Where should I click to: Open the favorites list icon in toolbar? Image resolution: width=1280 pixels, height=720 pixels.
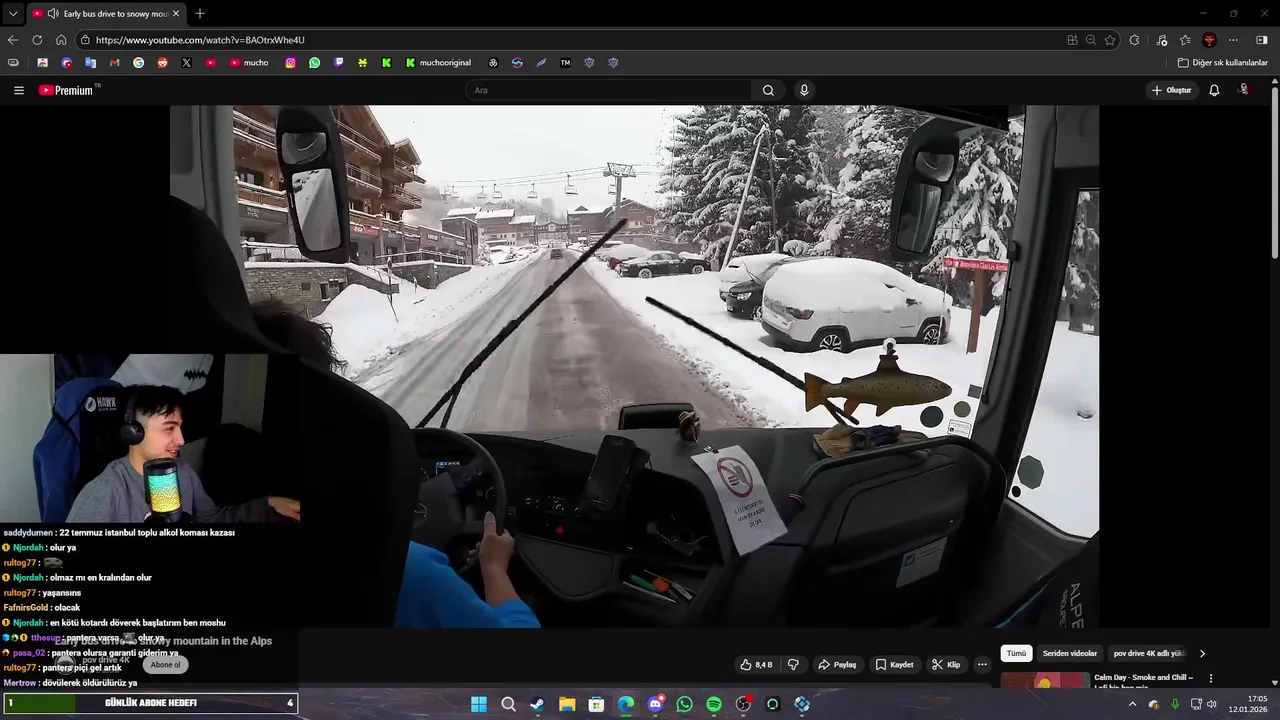[1185, 40]
